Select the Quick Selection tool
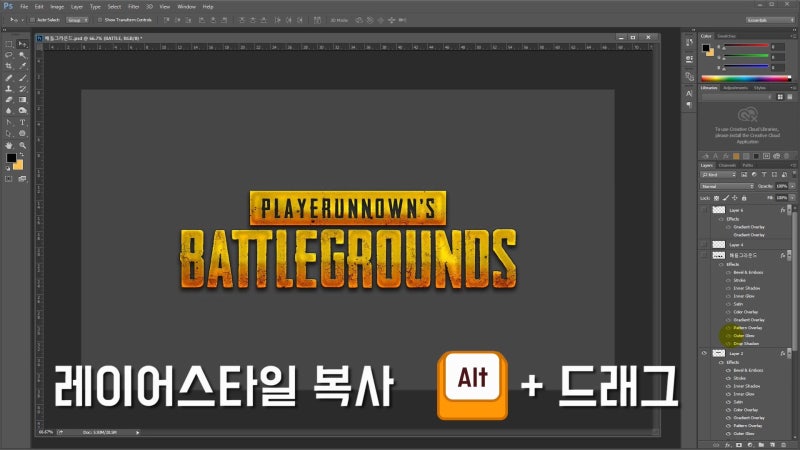 (22, 55)
